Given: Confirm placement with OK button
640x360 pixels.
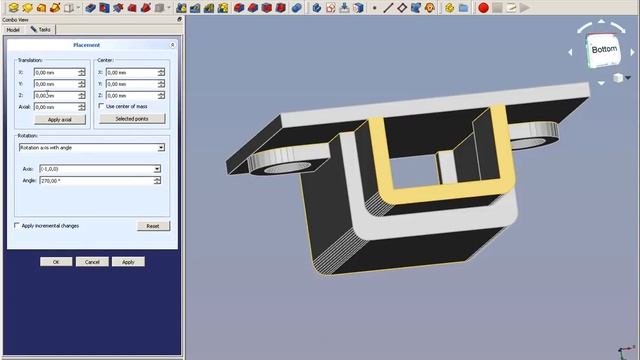Looking at the screenshot, I should (x=56, y=262).
